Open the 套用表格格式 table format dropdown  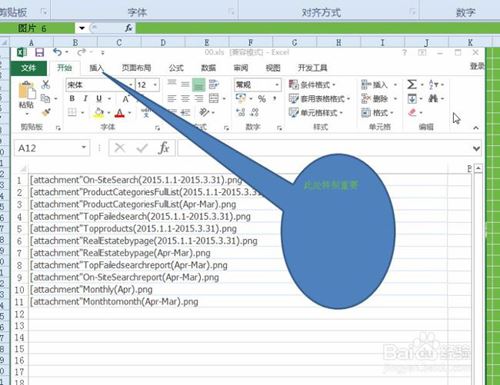pos(319,99)
